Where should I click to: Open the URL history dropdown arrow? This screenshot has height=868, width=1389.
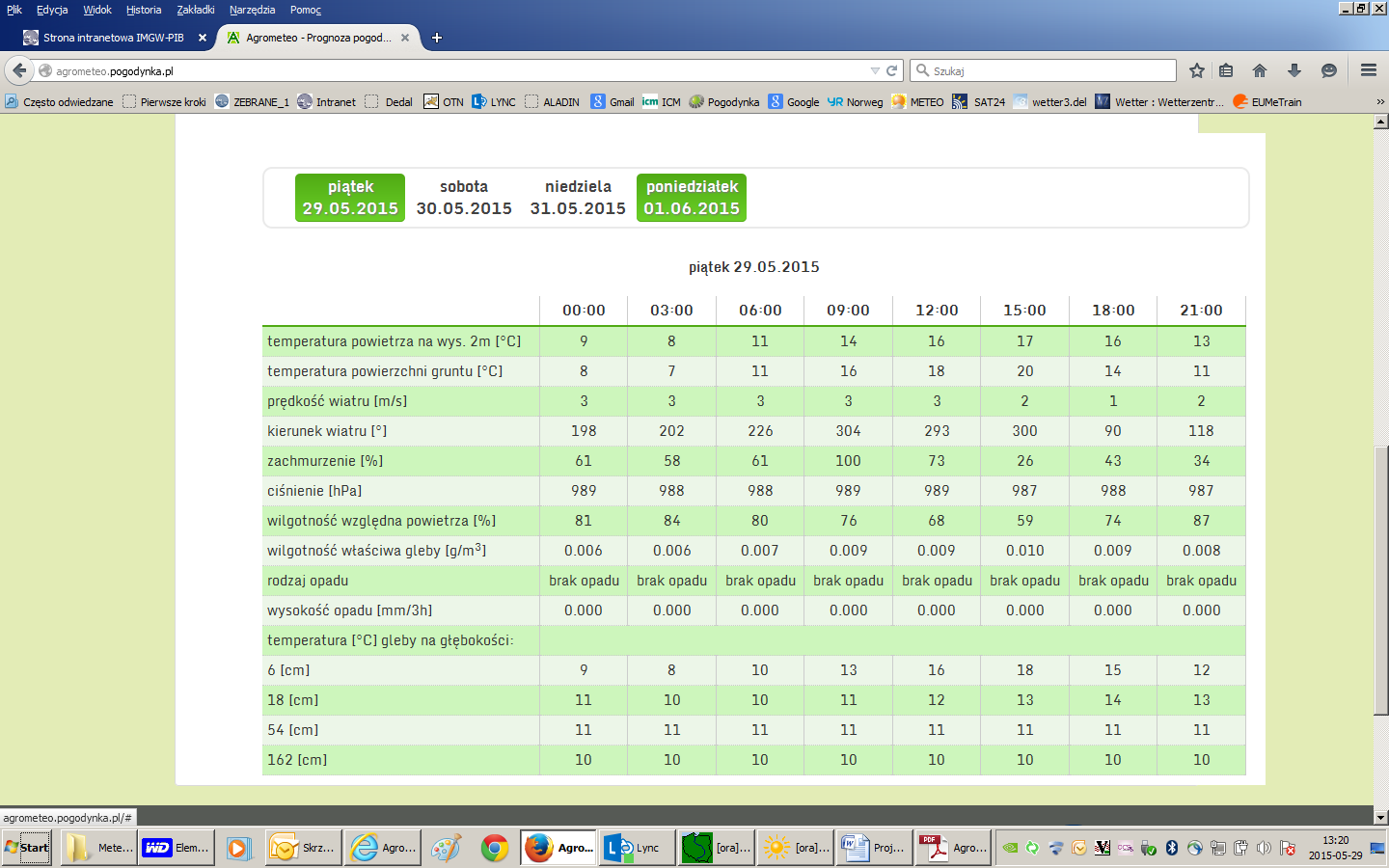click(x=875, y=70)
